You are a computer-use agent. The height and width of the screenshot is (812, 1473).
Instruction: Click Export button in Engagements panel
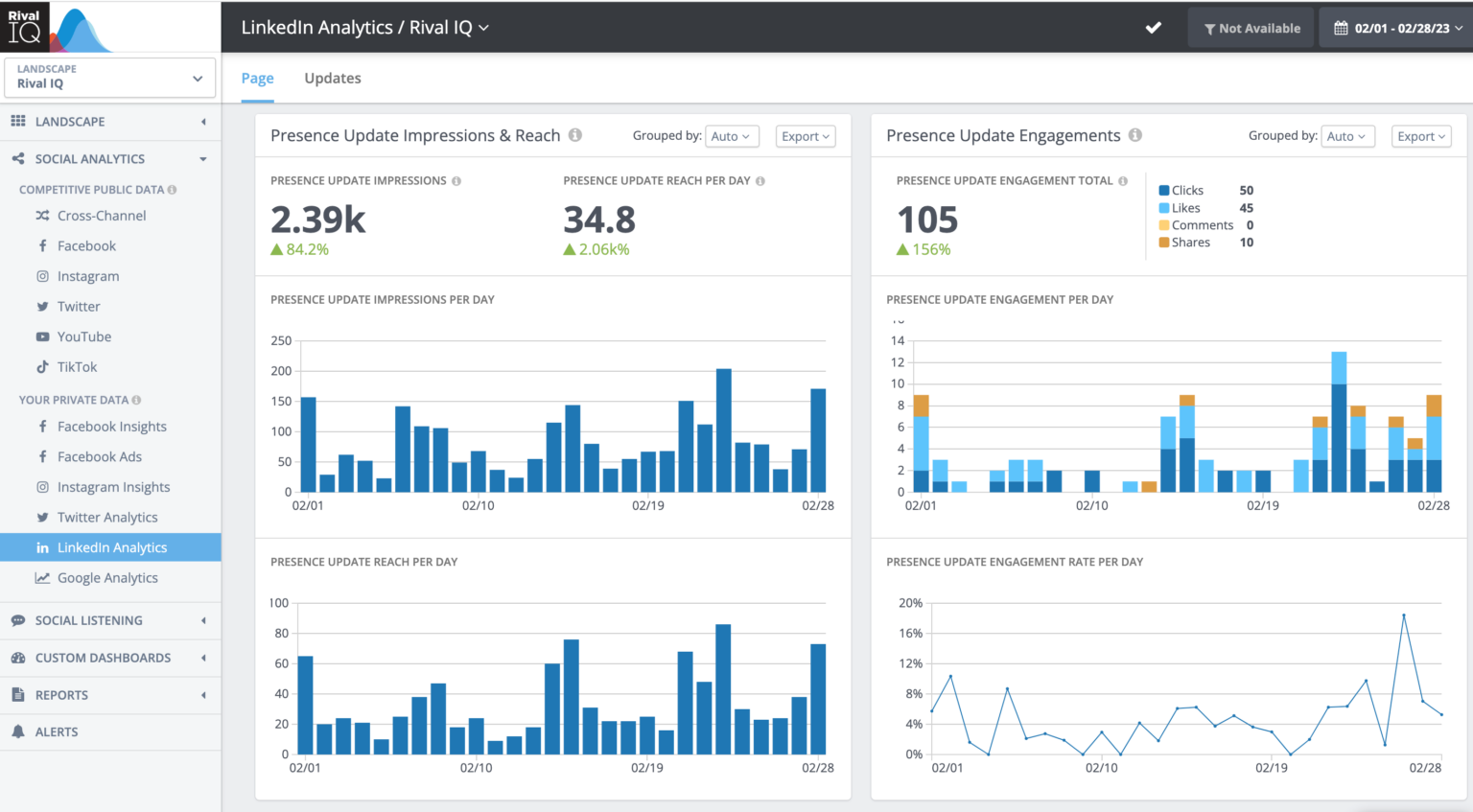click(x=1420, y=136)
